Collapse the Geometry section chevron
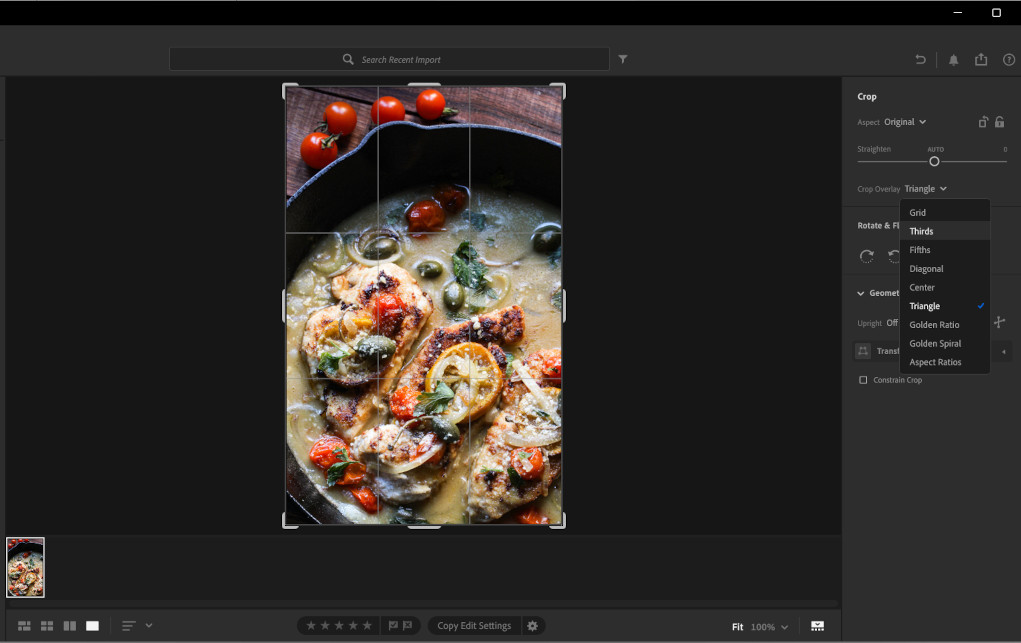The image size is (1021, 643). [x=861, y=294]
